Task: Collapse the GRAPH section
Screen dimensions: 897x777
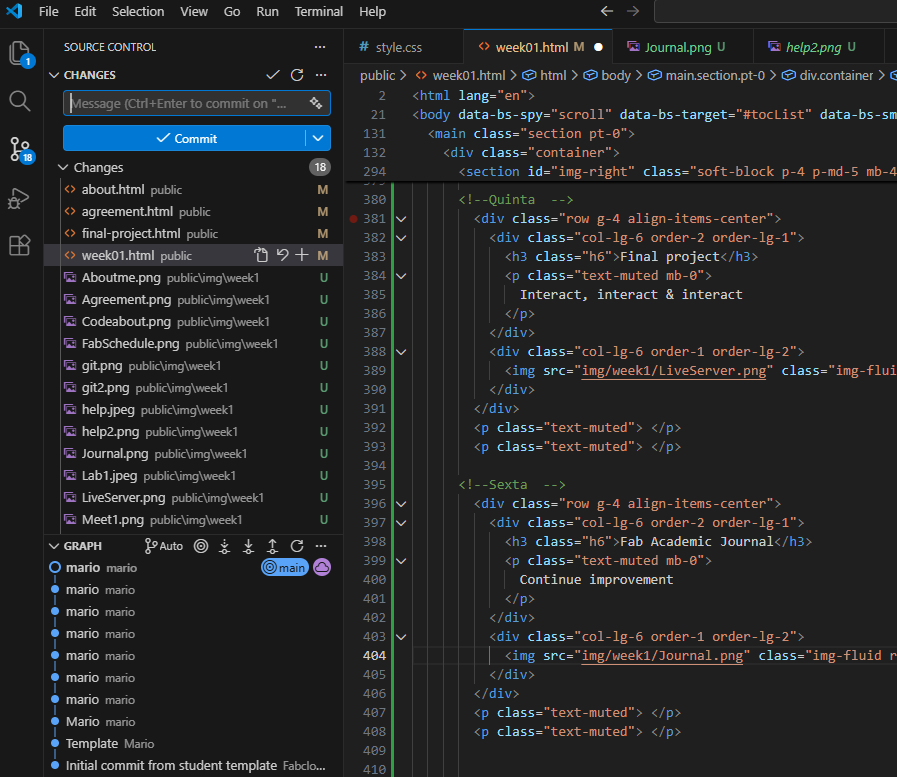Action: point(54,546)
